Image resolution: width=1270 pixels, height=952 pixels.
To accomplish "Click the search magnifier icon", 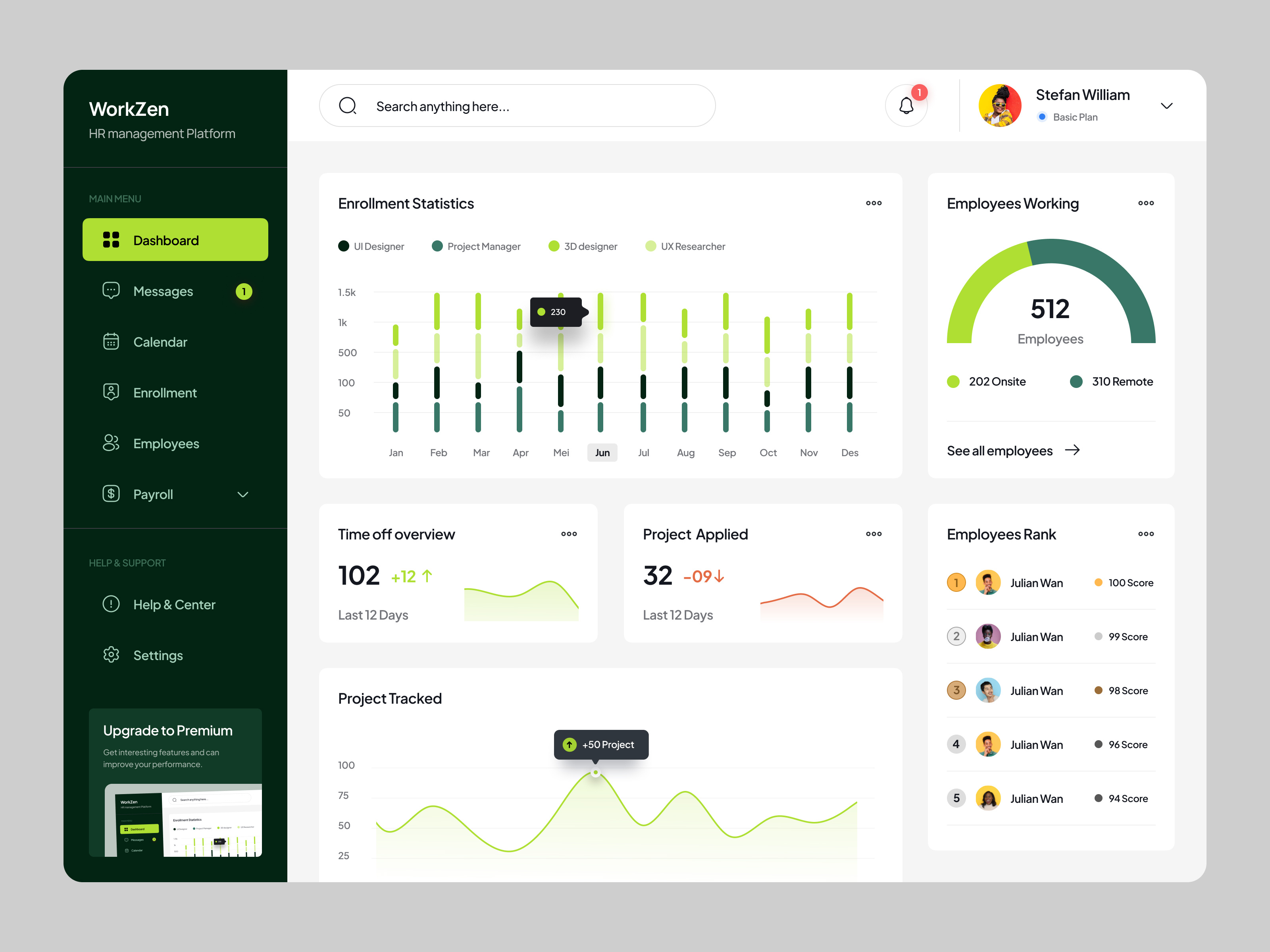I will pos(347,106).
